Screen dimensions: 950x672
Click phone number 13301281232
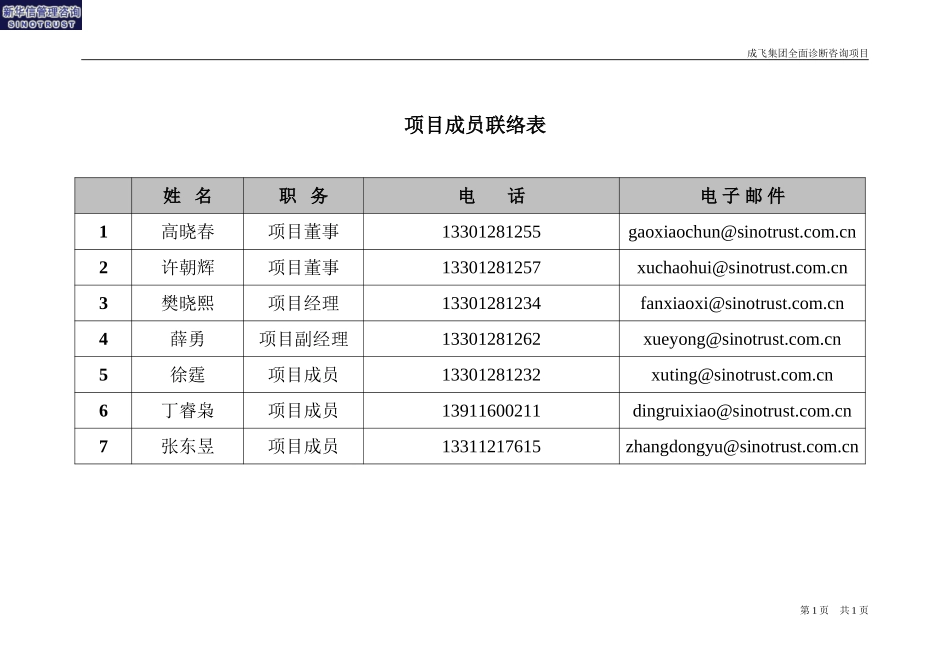[491, 374]
